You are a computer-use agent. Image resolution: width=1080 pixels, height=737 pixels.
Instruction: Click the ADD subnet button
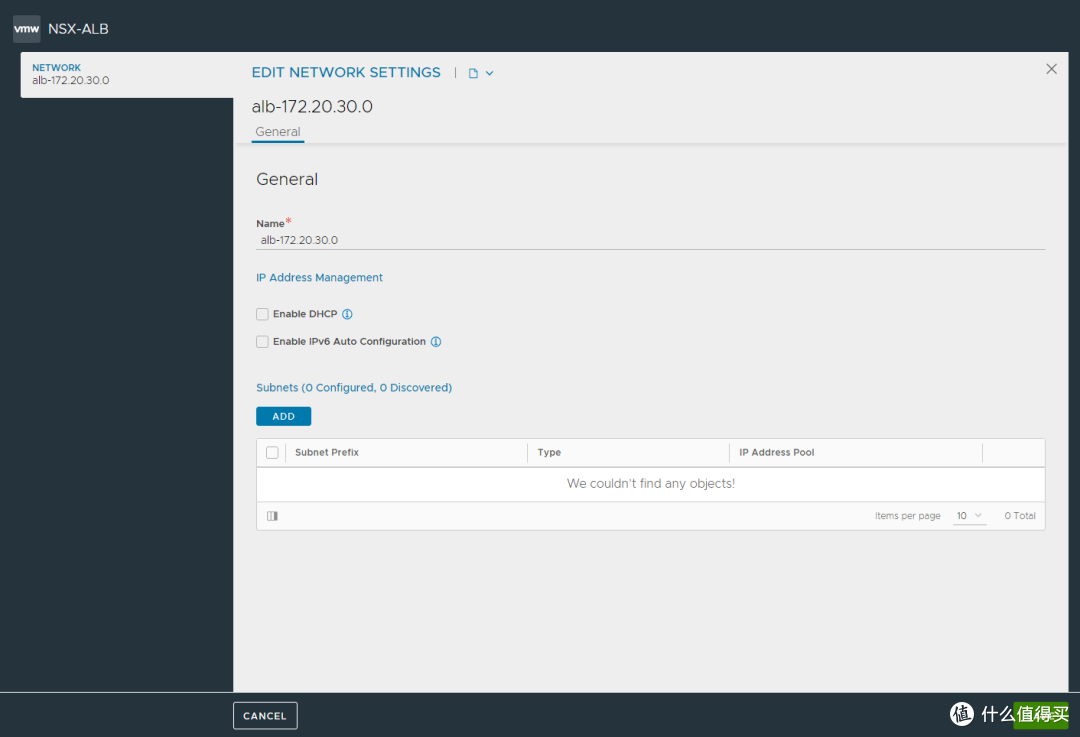point(283,416)
